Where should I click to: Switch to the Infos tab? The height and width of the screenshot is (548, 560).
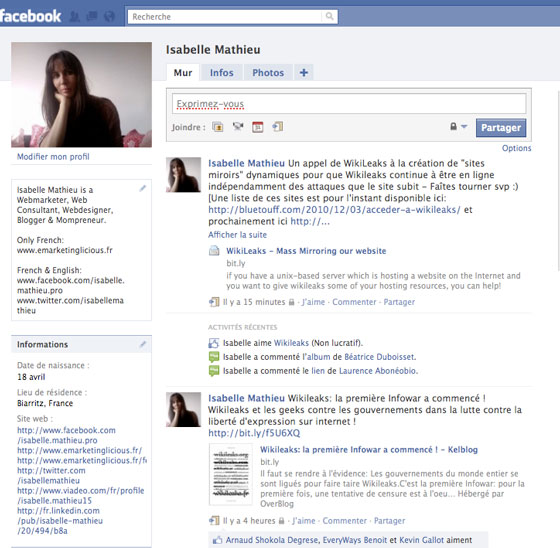(x=222, y=73)
